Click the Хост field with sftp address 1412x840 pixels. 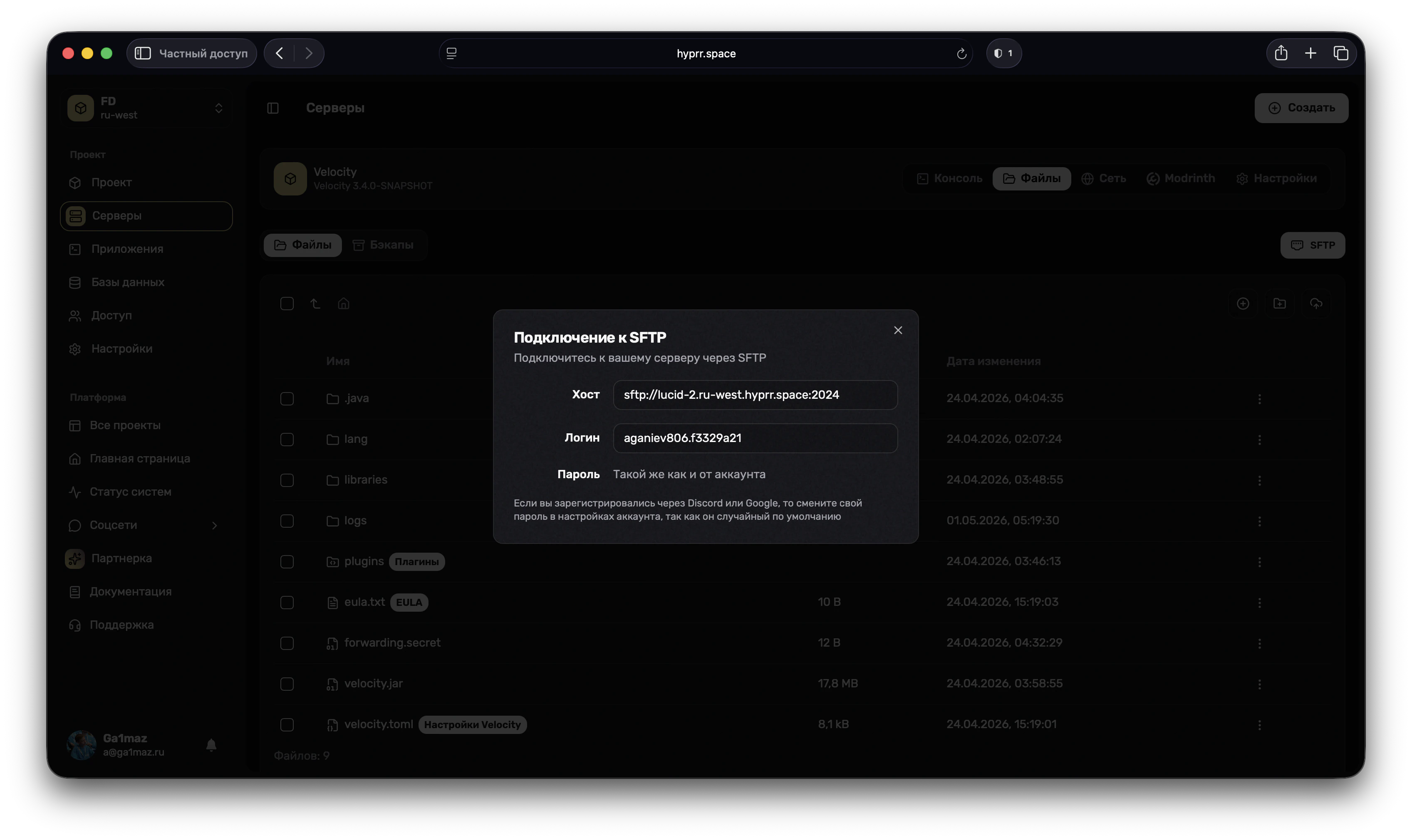755,395
